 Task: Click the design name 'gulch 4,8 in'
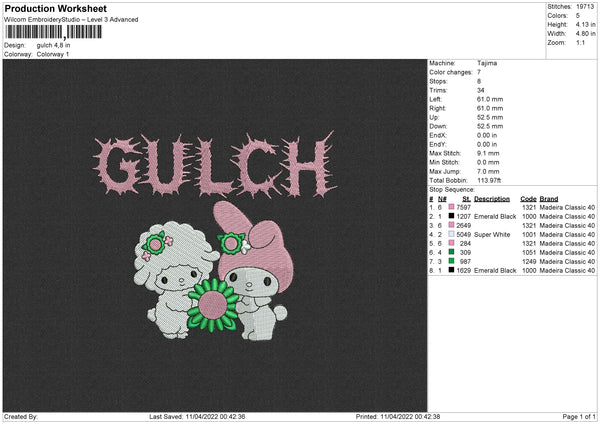(53, 45)
